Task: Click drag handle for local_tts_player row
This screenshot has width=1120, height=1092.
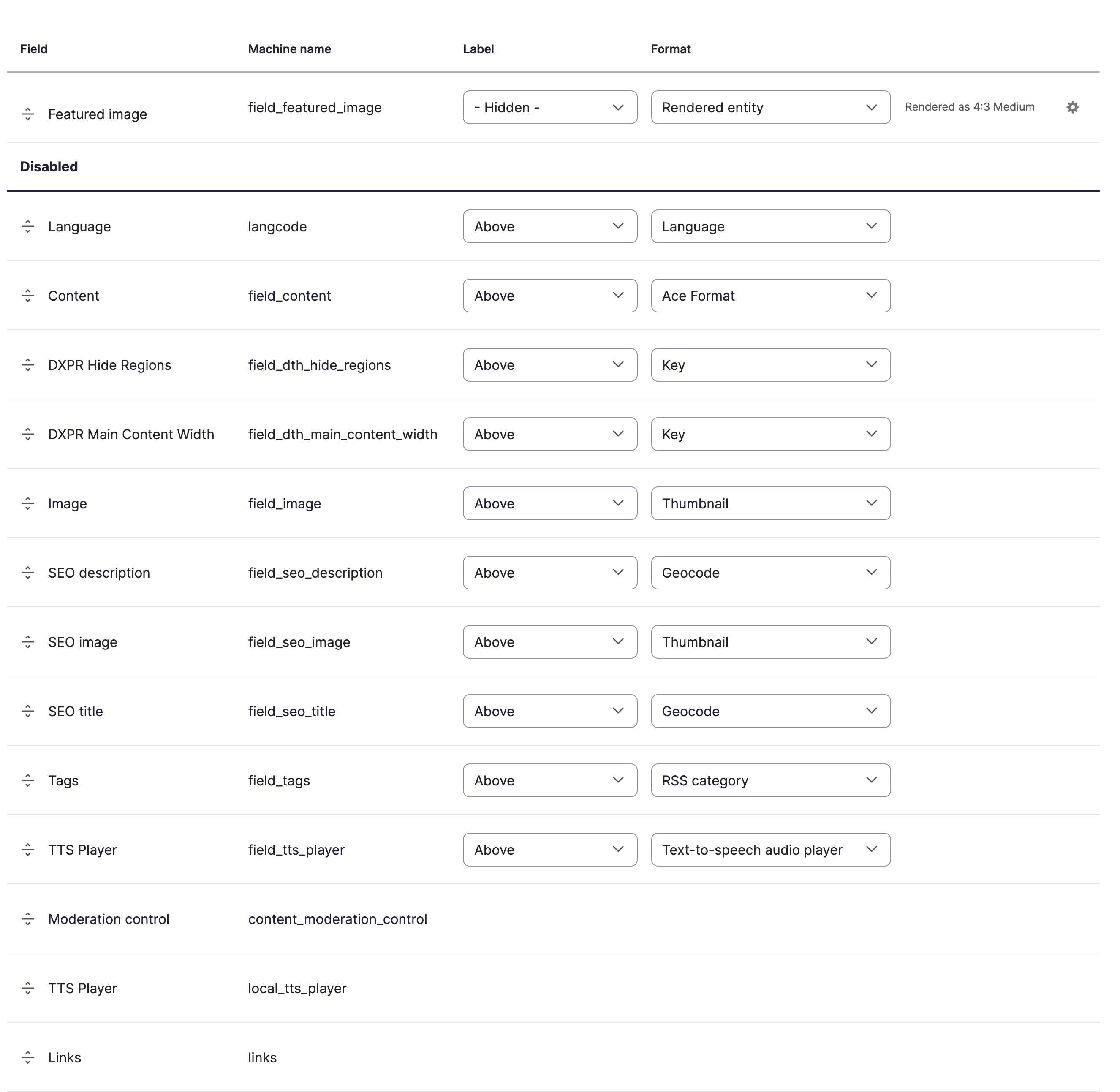Action: point(27,988)
